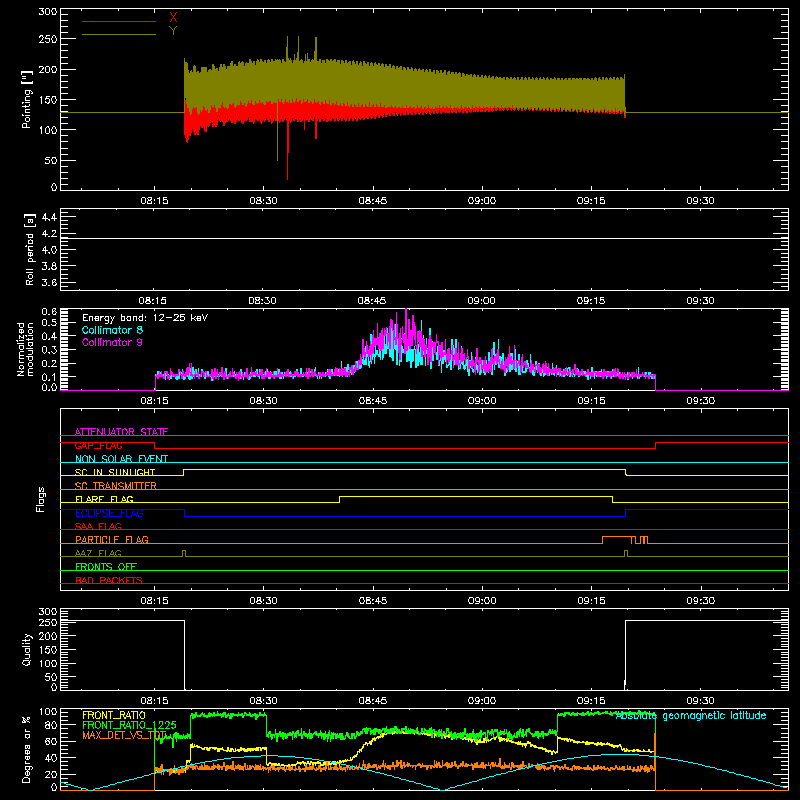
Task: Select the red X legend letter
Action: pos(173,18)
